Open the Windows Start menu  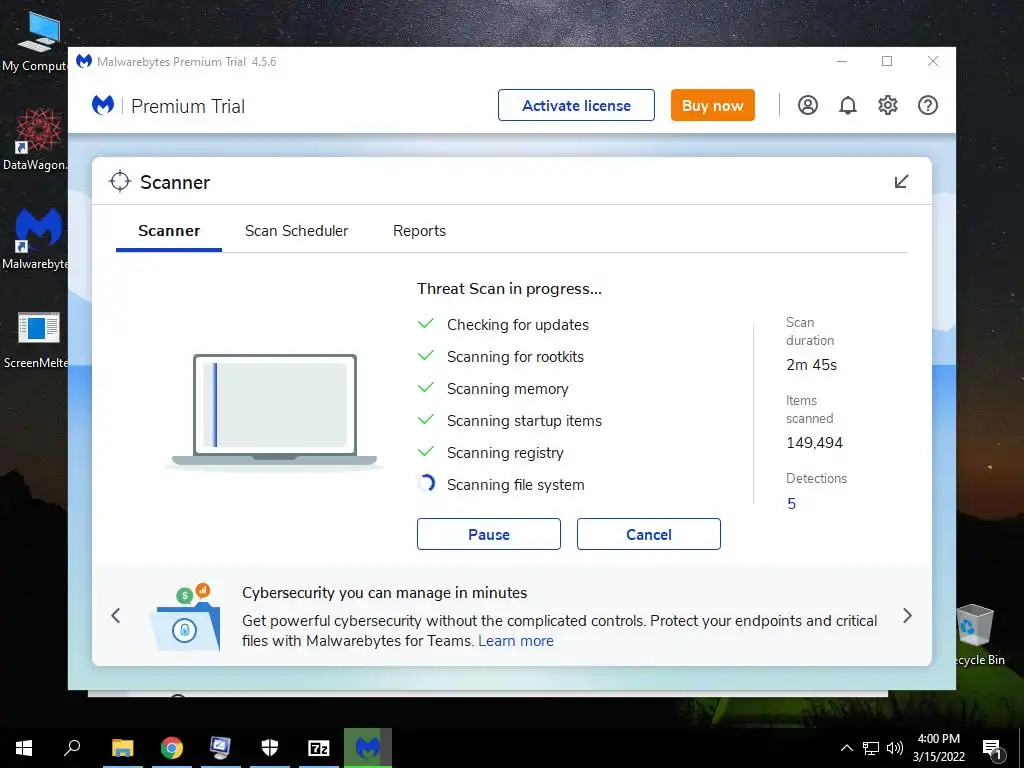(x=24, y=748)
